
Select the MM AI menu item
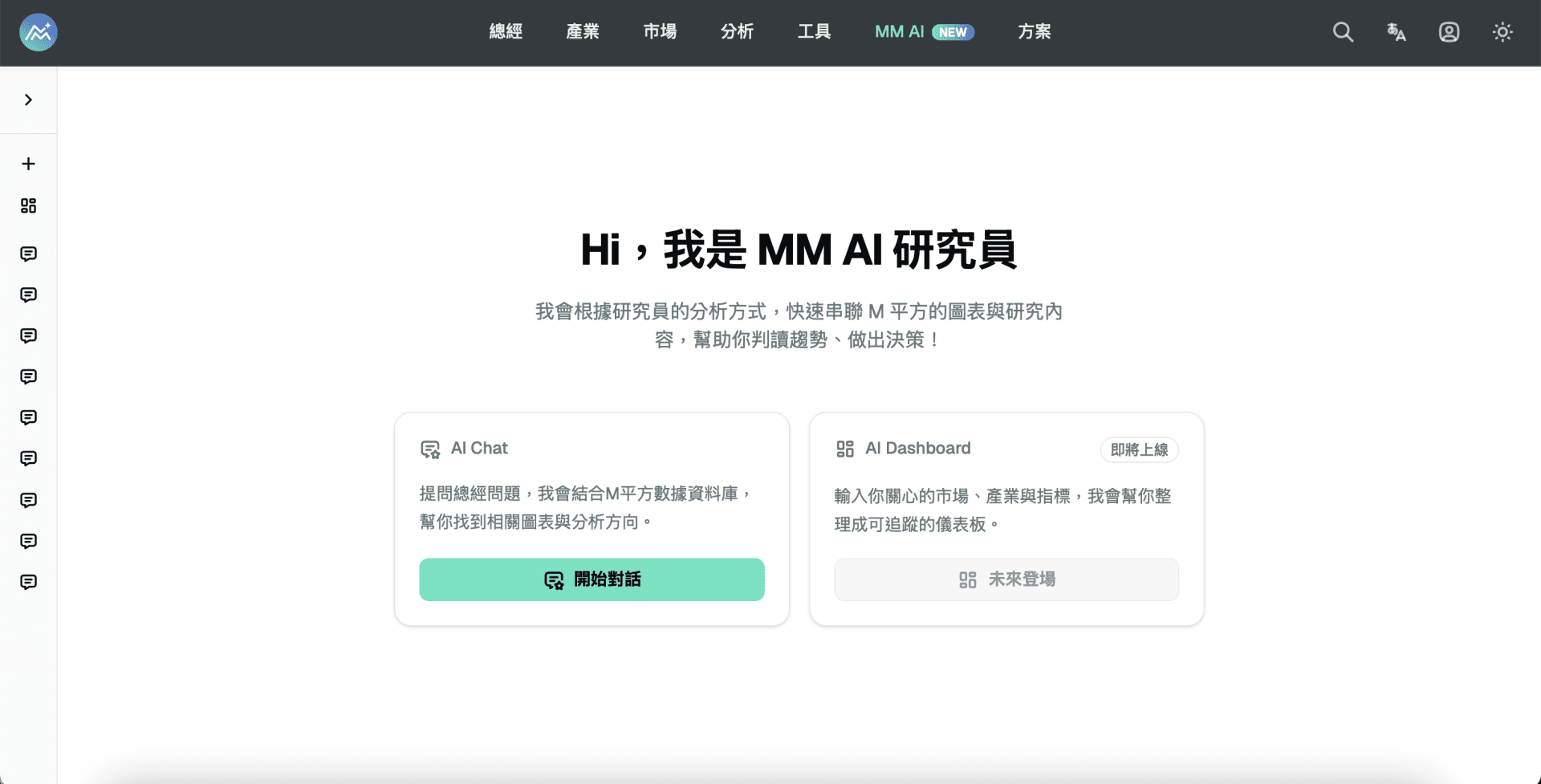pyautogui.click(x=899, y=32)
